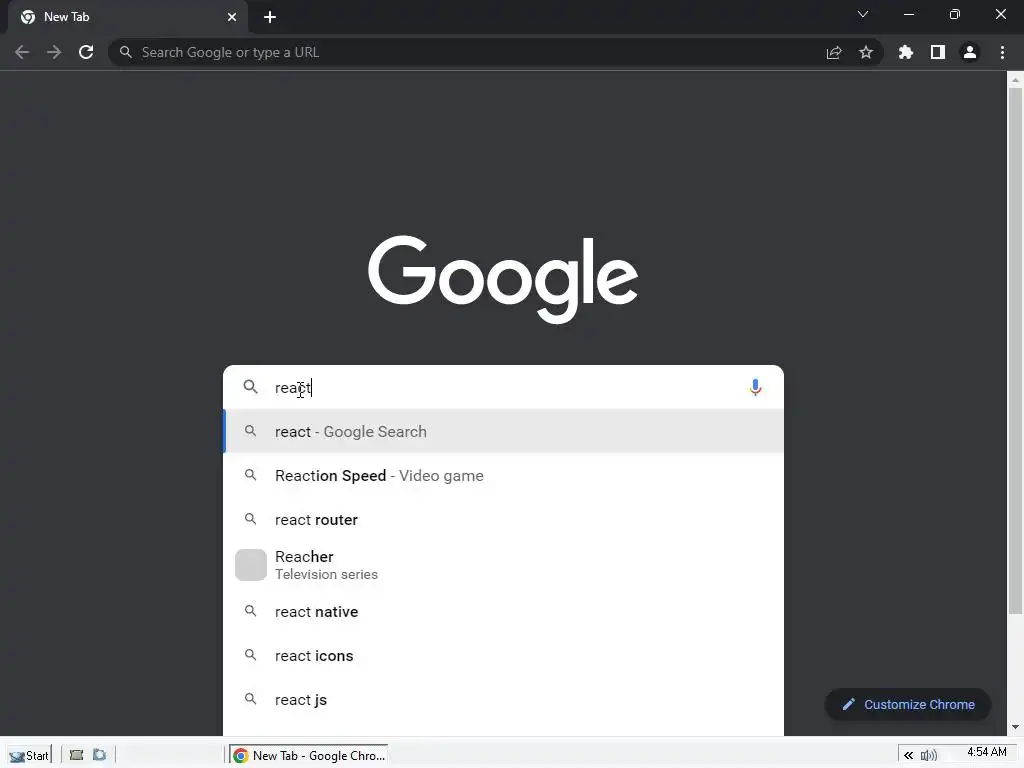Click scrollbar down arrow
The width and height of the screenshot is (1024, 768).
point(1015,727)
